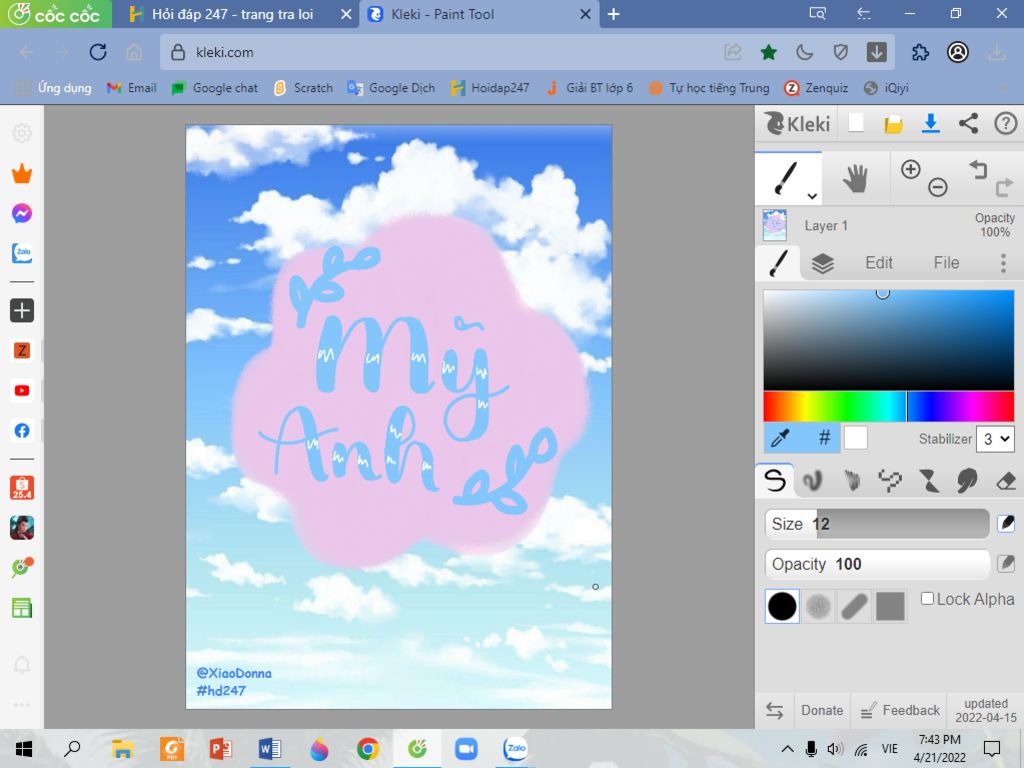Open the File tab
The width and height of the screenshot is (1024, 768).
946,263
